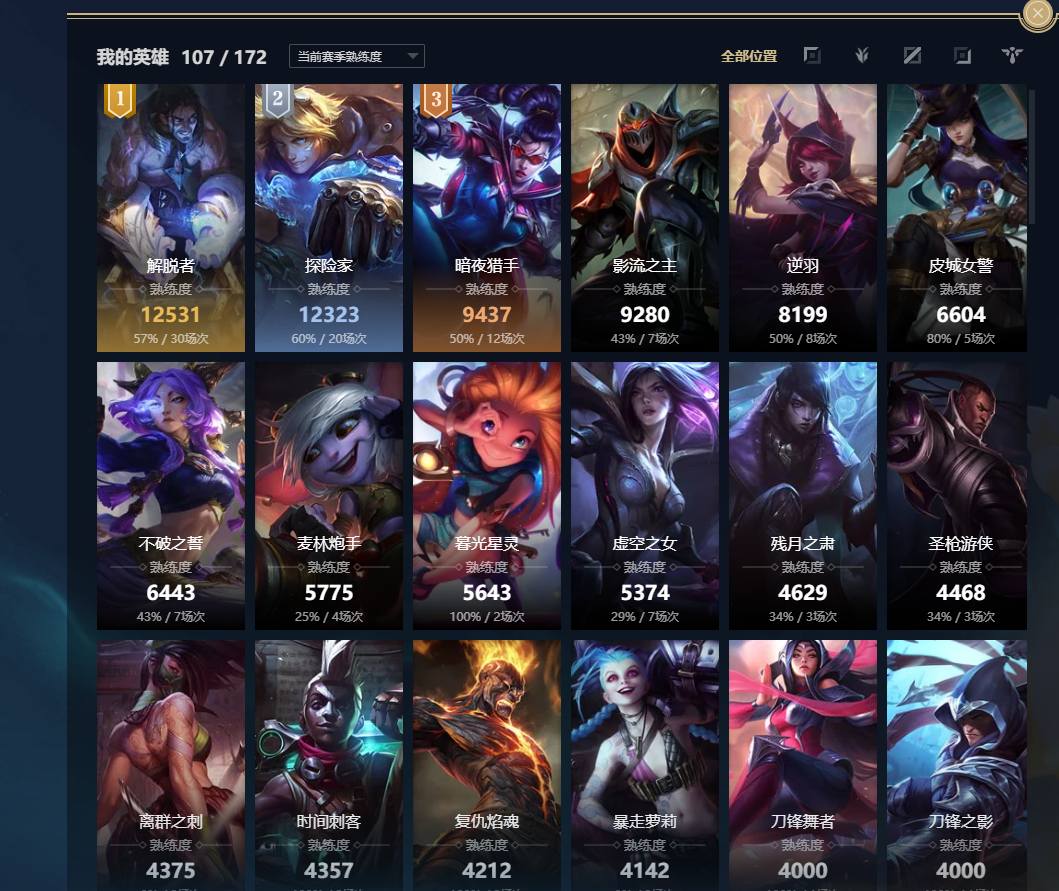Open rank 1 champion 解脱者 card
The image size is (1059, 891).
tap(171, 218)
